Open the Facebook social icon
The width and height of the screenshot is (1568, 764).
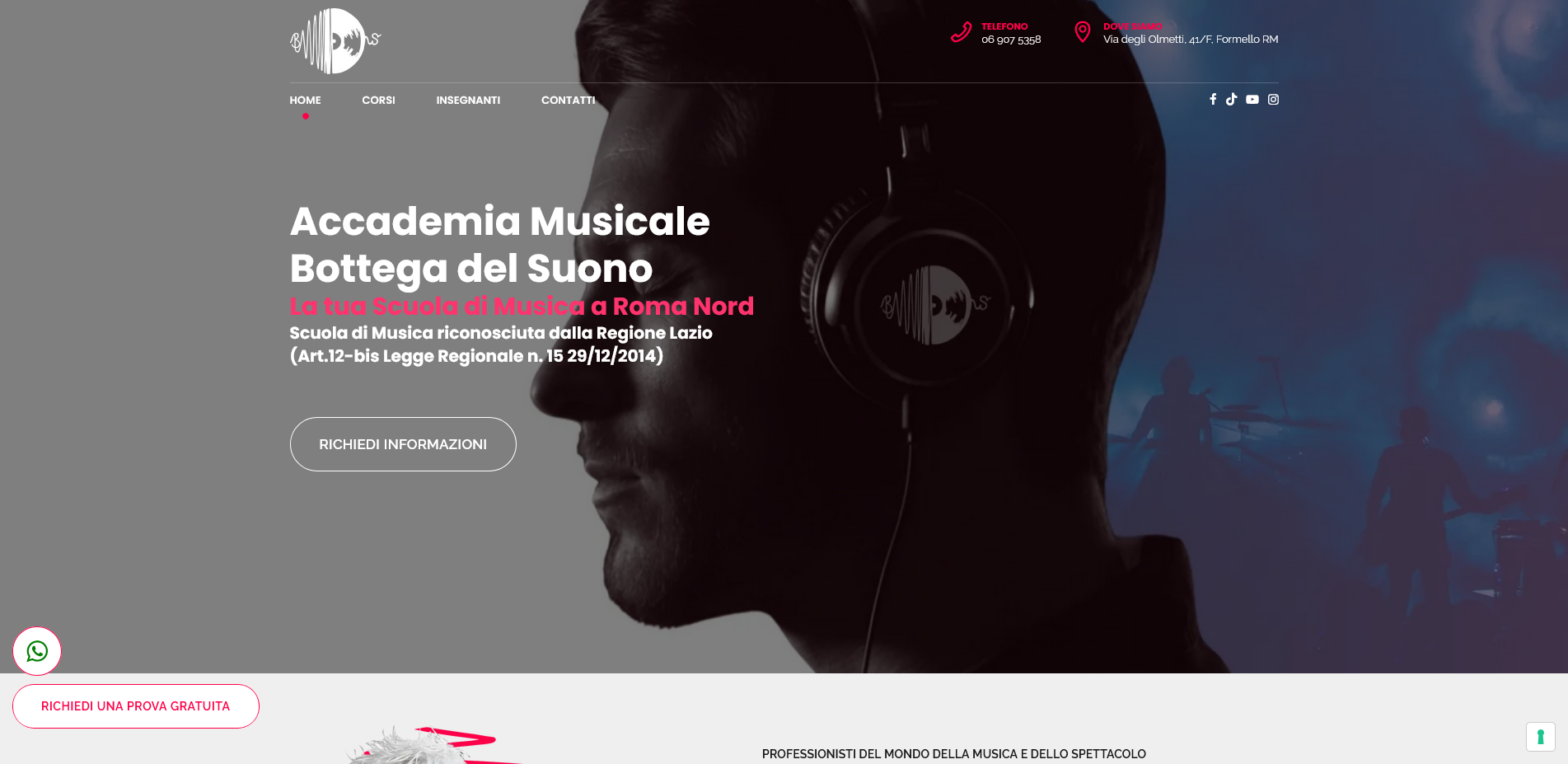pos(1213,99)
